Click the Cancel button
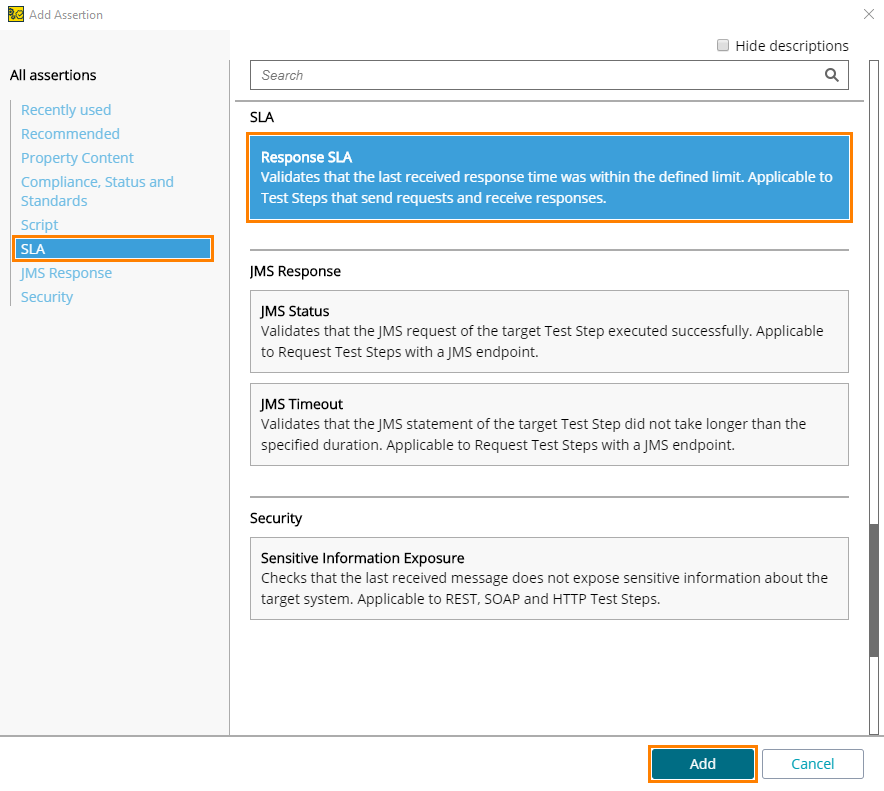884x791 pixels. (x=812, y=763)
